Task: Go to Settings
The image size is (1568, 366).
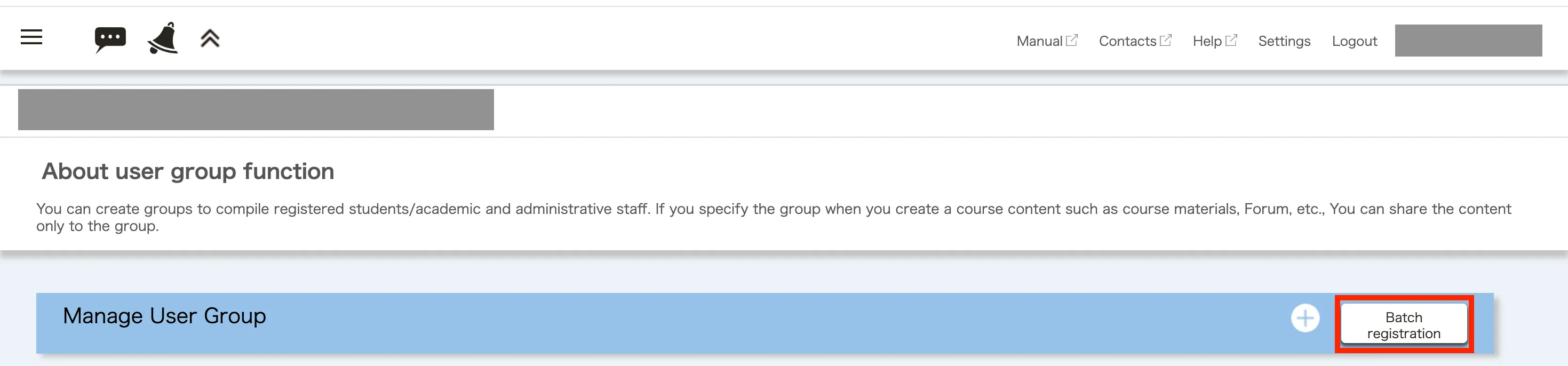Action: 1284,42
